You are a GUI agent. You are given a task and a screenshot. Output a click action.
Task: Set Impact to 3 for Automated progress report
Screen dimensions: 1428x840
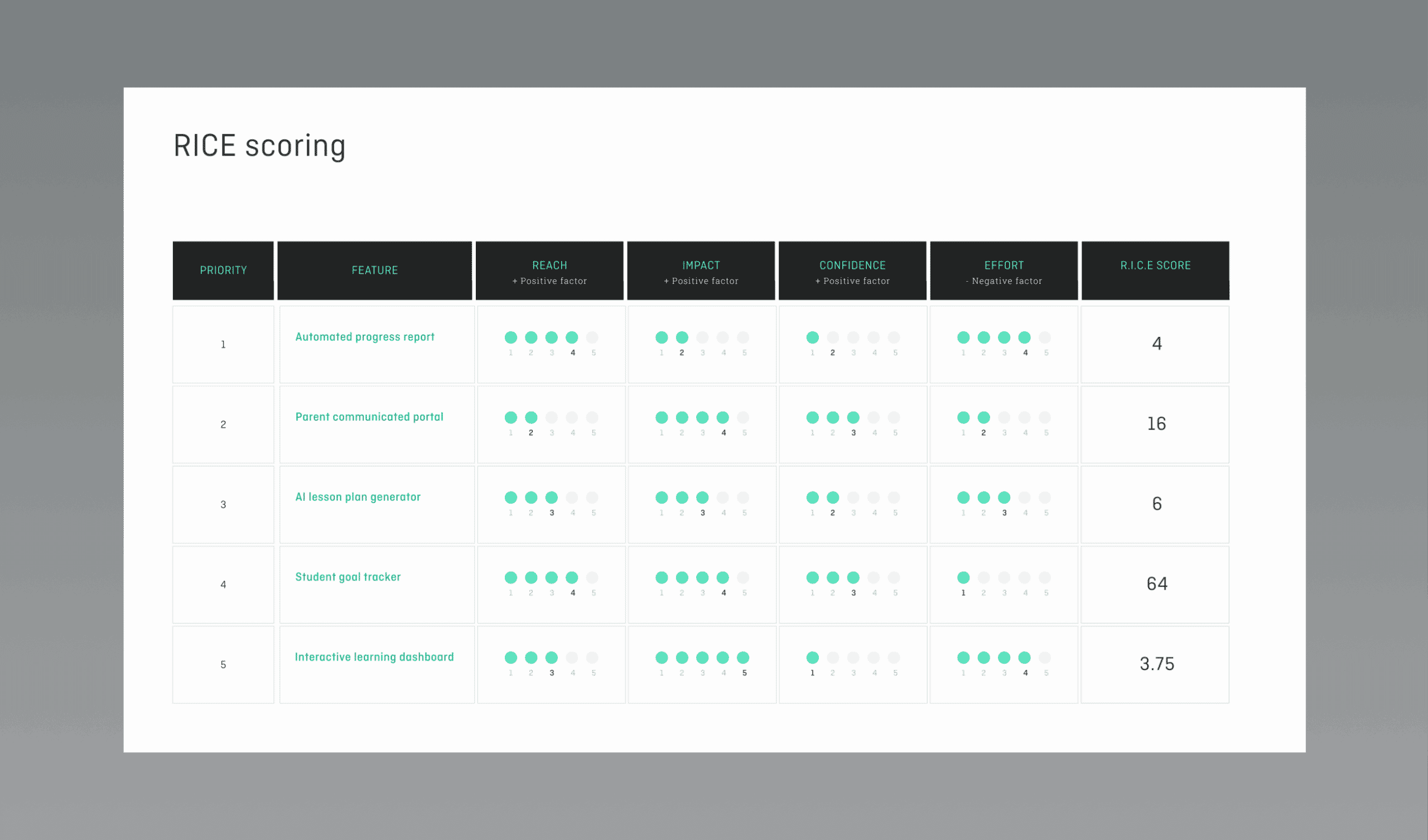click(x=702, y=337)
